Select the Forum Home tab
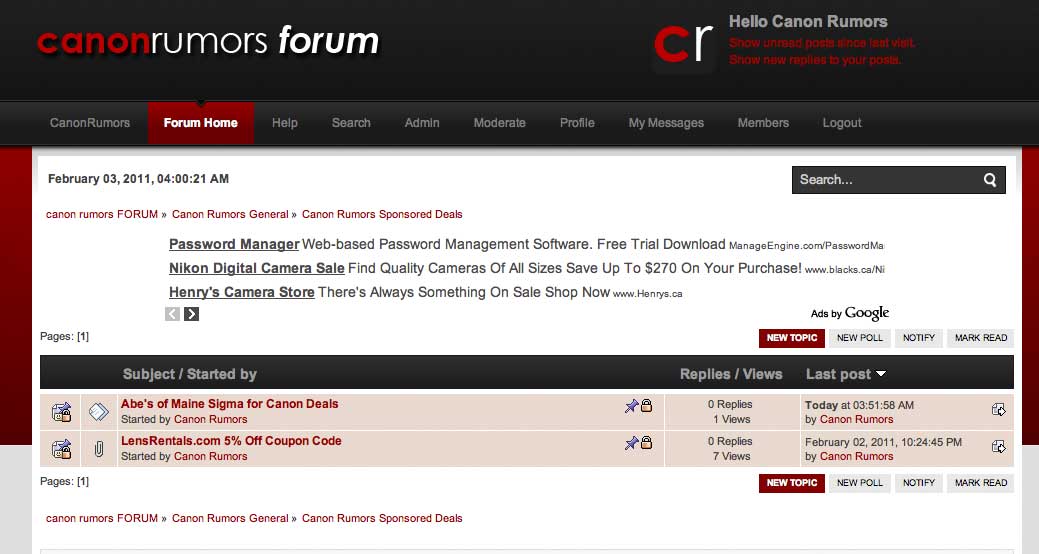Viewport: 1039px width, 554px height. (x=201, y=123)
